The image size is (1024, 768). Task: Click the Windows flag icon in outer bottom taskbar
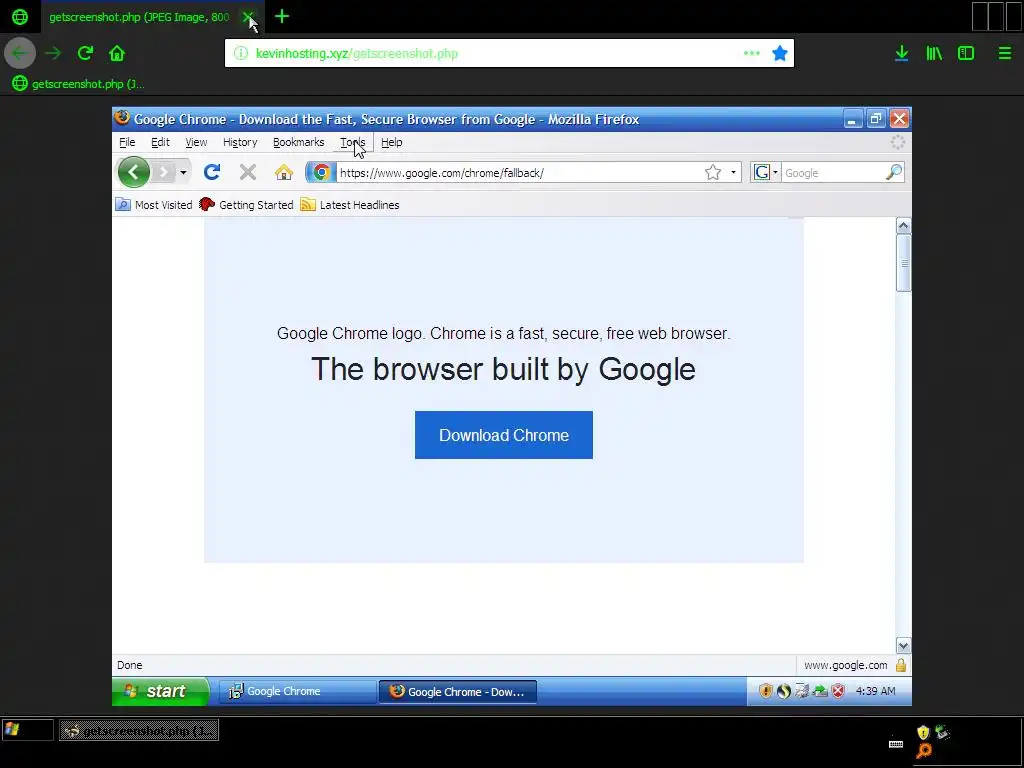point(12,729)
